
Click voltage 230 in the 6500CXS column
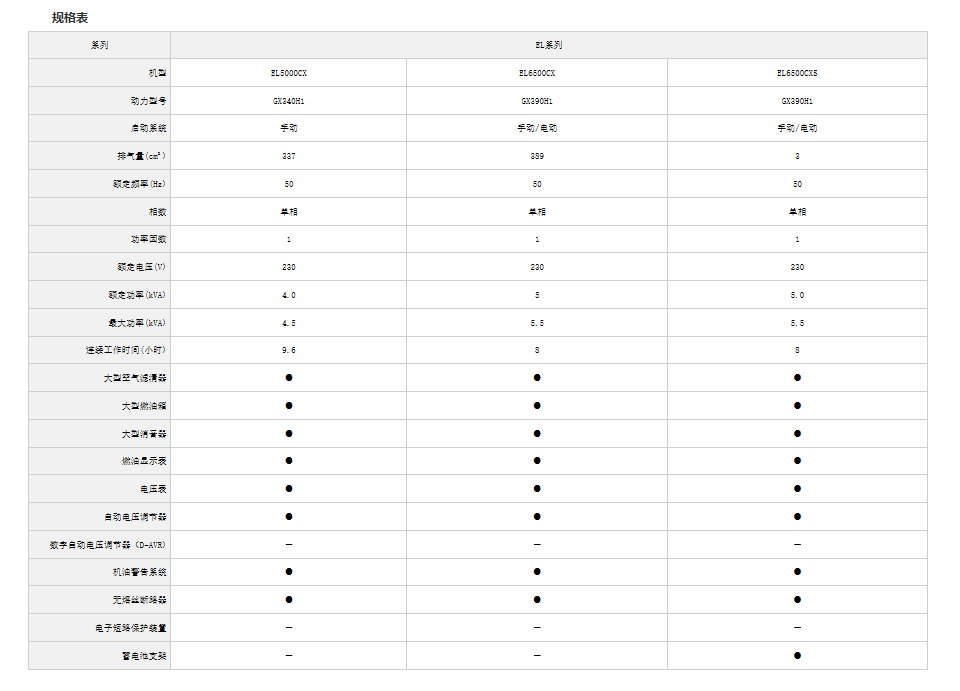click(x=797, y=267)
